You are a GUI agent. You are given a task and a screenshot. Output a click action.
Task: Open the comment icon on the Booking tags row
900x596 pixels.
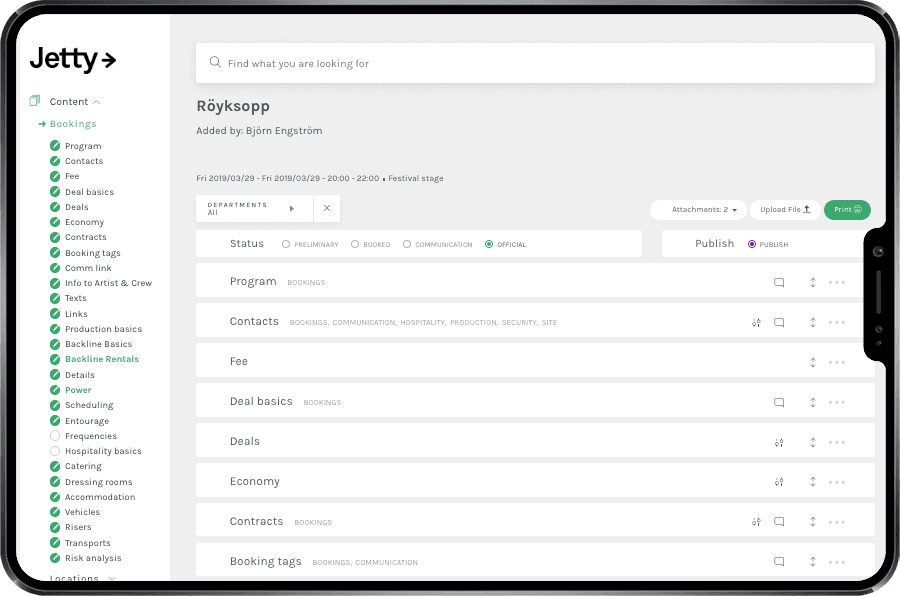pyautogui.click(x=780, y=562)
